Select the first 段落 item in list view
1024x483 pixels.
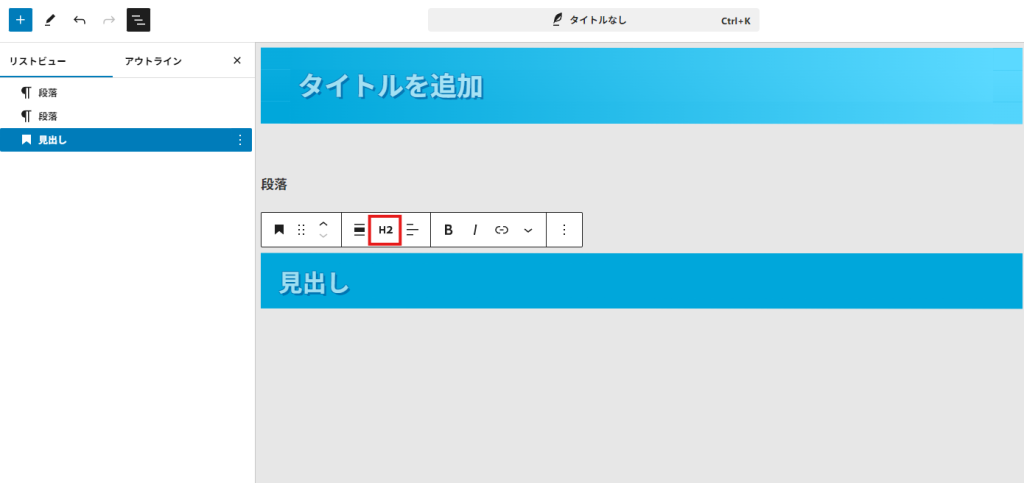click(x=48, y=92)
